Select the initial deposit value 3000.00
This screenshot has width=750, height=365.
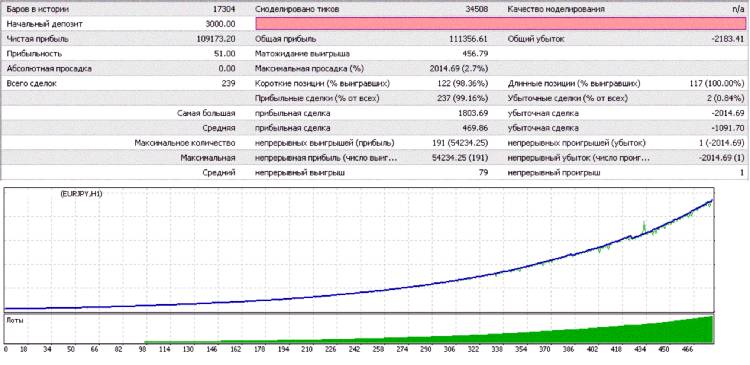coord(221,23)
